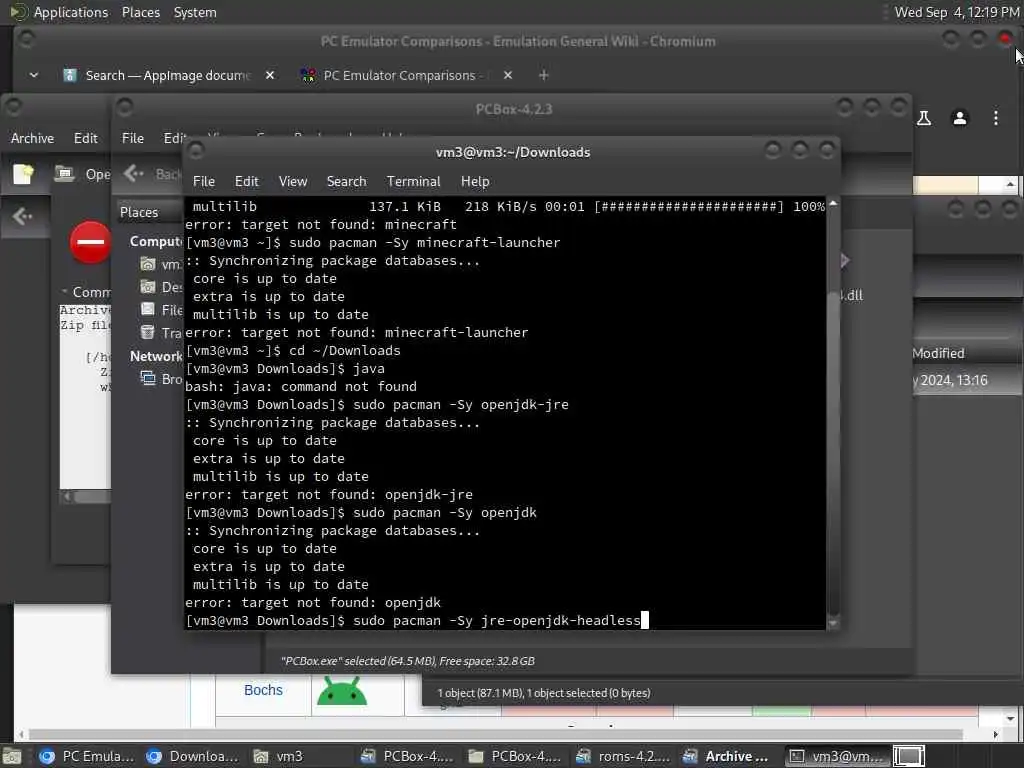Click the workspace switcher in the taskbar
This screenshot has width=1024, height=768.
pyautogui.click(x=908, y=756)
